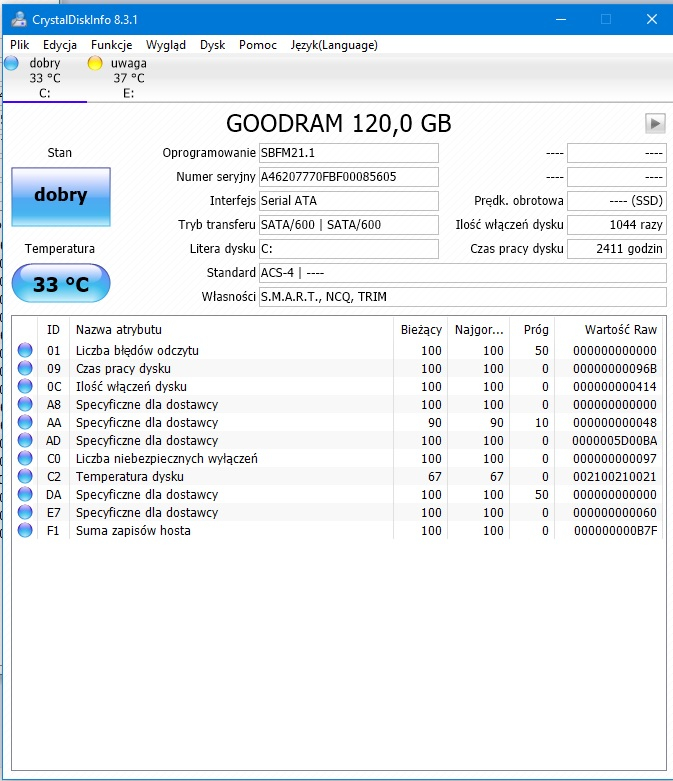The width and height of the screenshot is (673, 781).
Task: Click raw value 002100210021
Action: point(614,476)
